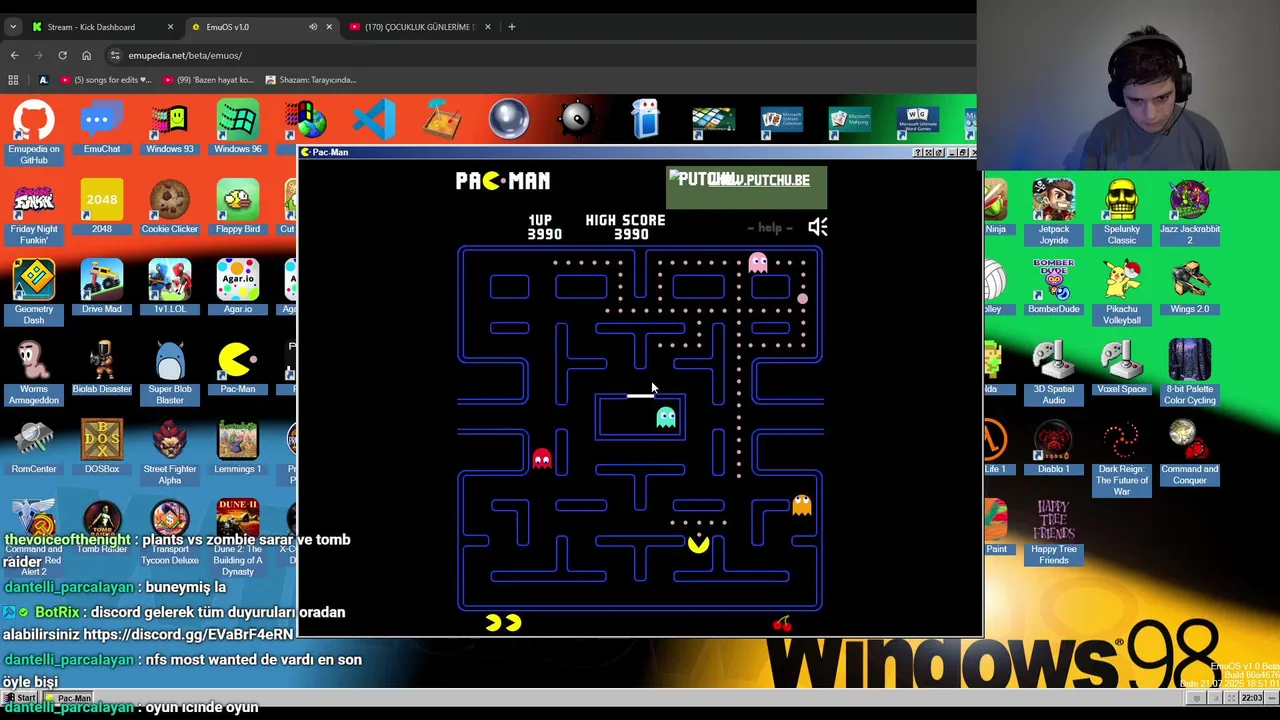Open the 8-bit Palette Color Cycling icon
This screenshot has width=1280, height=720.
(x=1190, y=372)
